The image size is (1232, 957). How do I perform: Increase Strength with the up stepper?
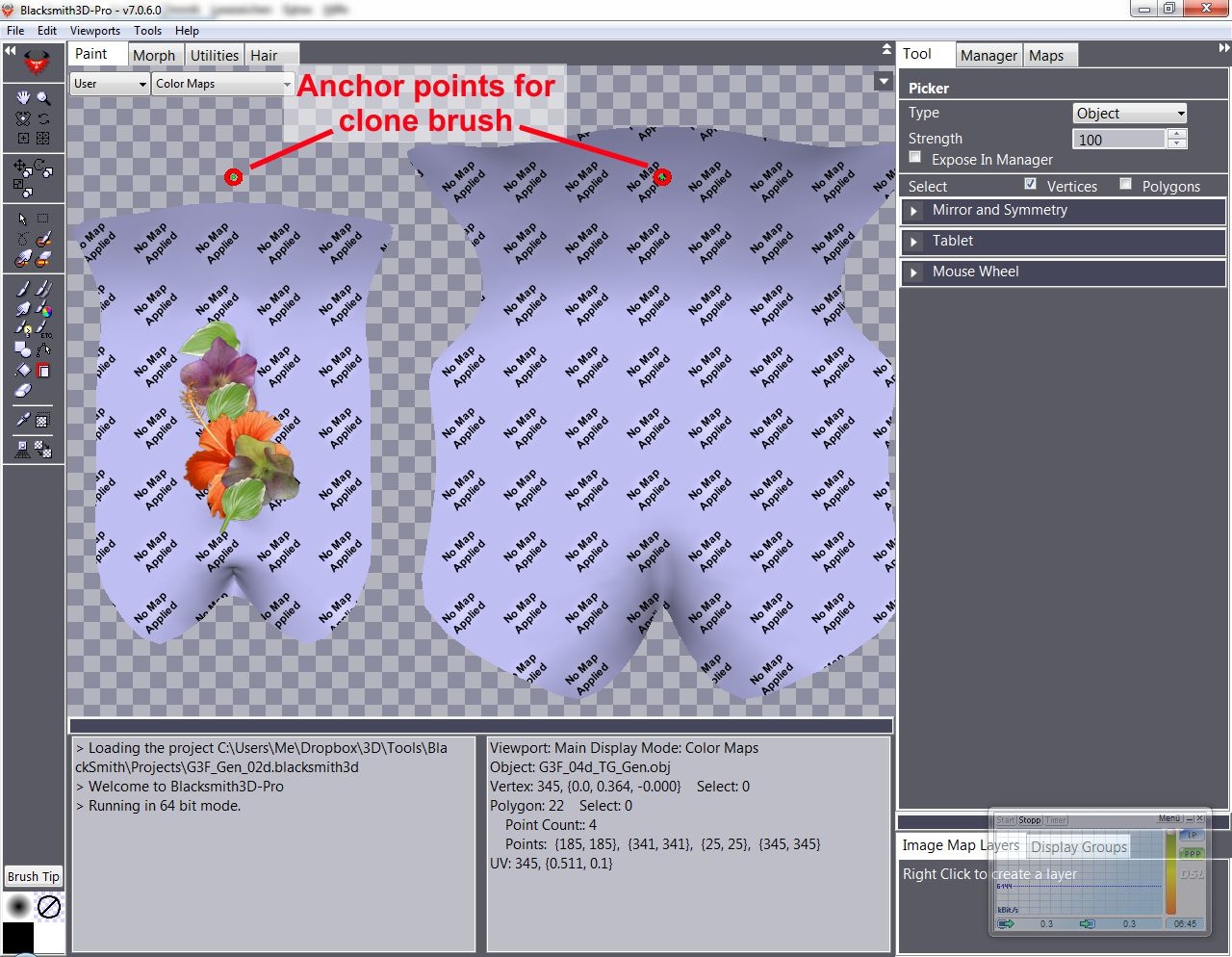pos(1177,134)
